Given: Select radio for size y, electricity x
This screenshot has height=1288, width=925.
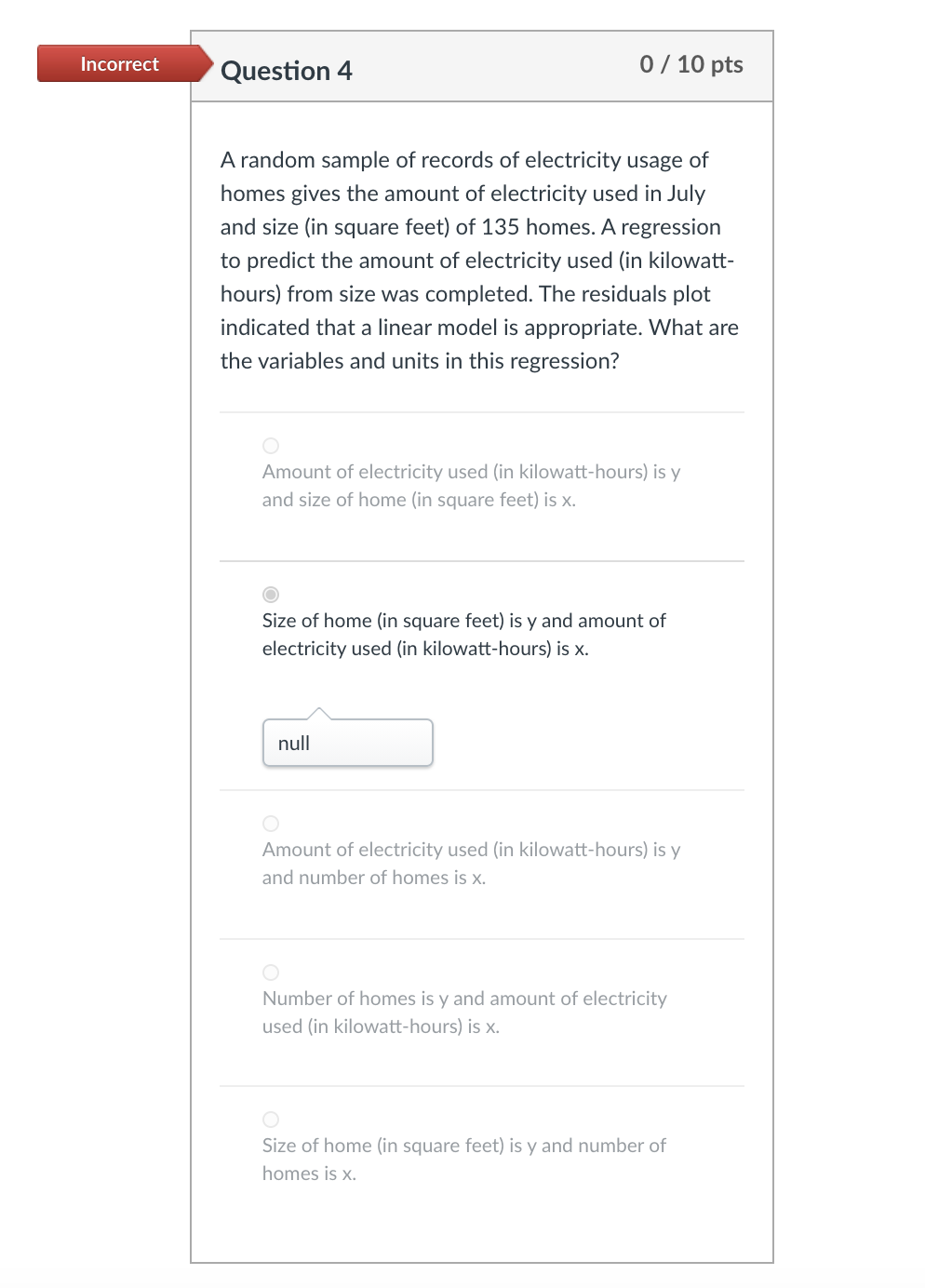Looking at the screenshot, I should pyautogui.click(x=271, y=595).
